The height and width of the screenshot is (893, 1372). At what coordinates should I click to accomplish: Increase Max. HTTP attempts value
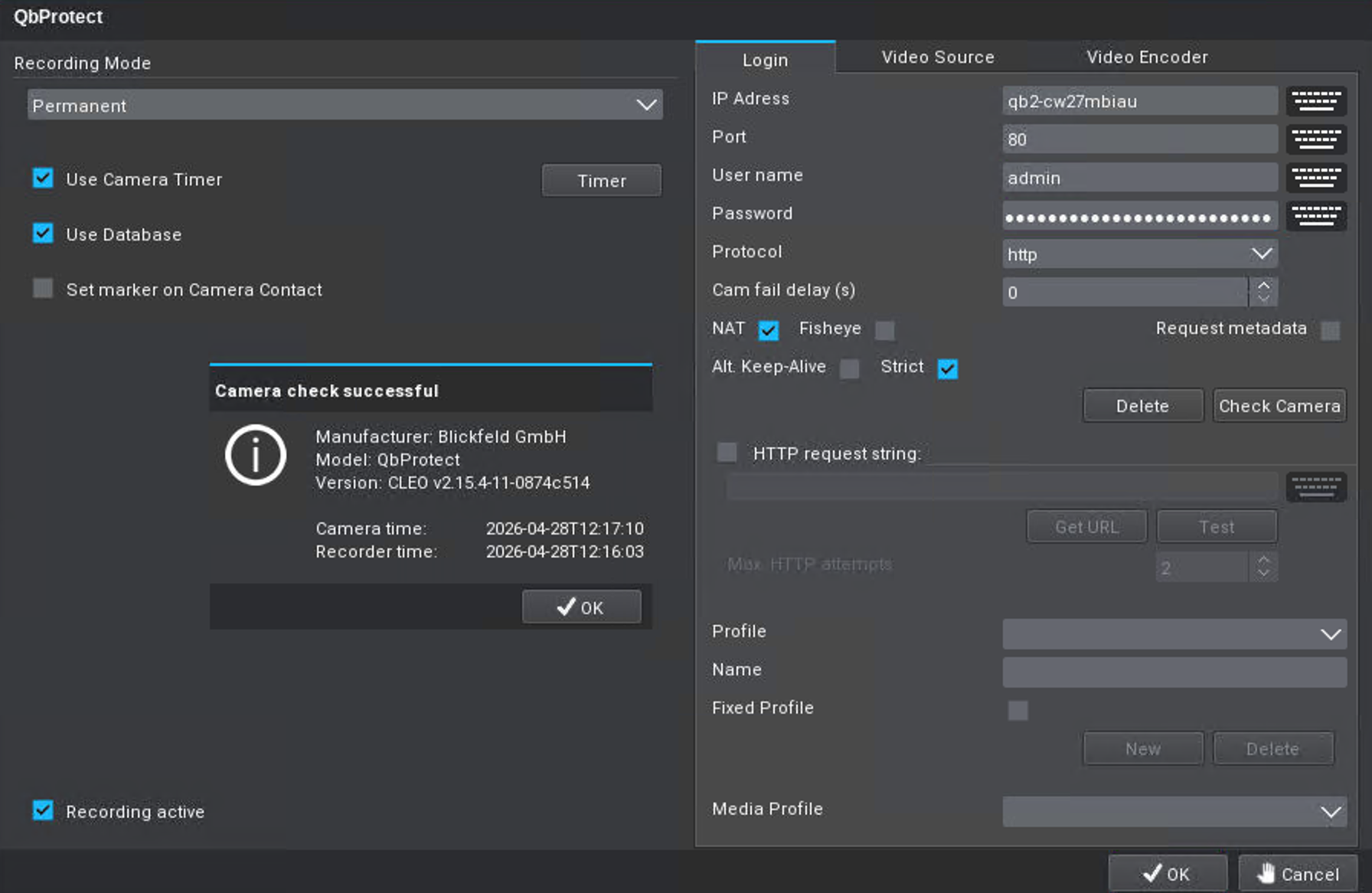pyautogui.click(x=1263, y=560)
